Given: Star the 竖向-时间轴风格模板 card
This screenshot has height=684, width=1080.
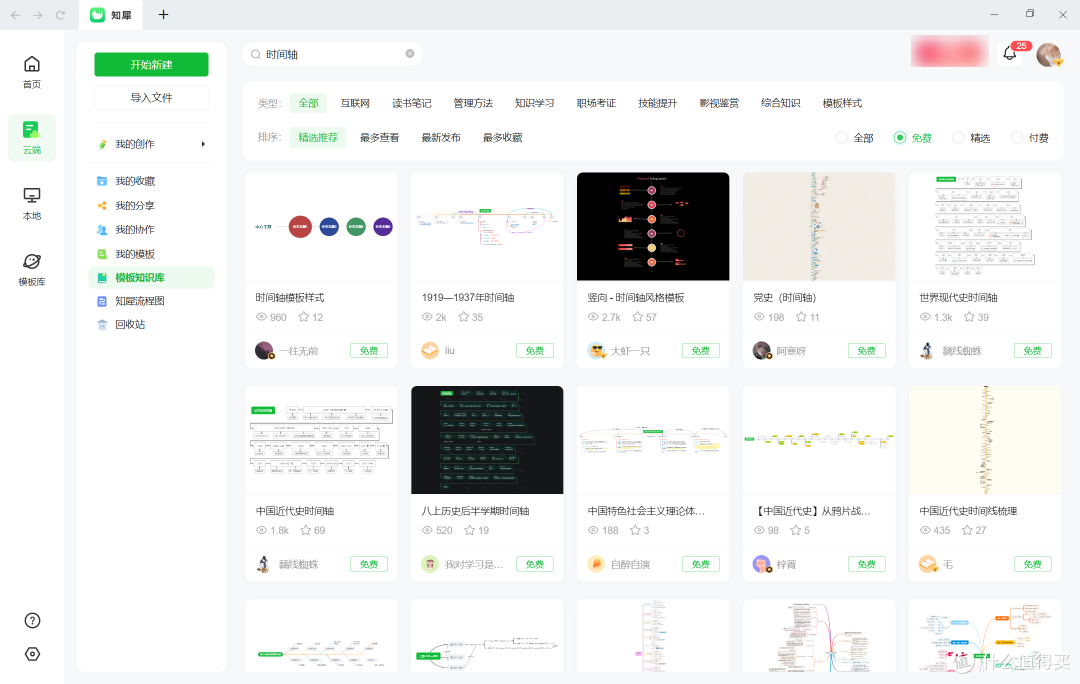Looking at the screenshot, I should (638, 317).
